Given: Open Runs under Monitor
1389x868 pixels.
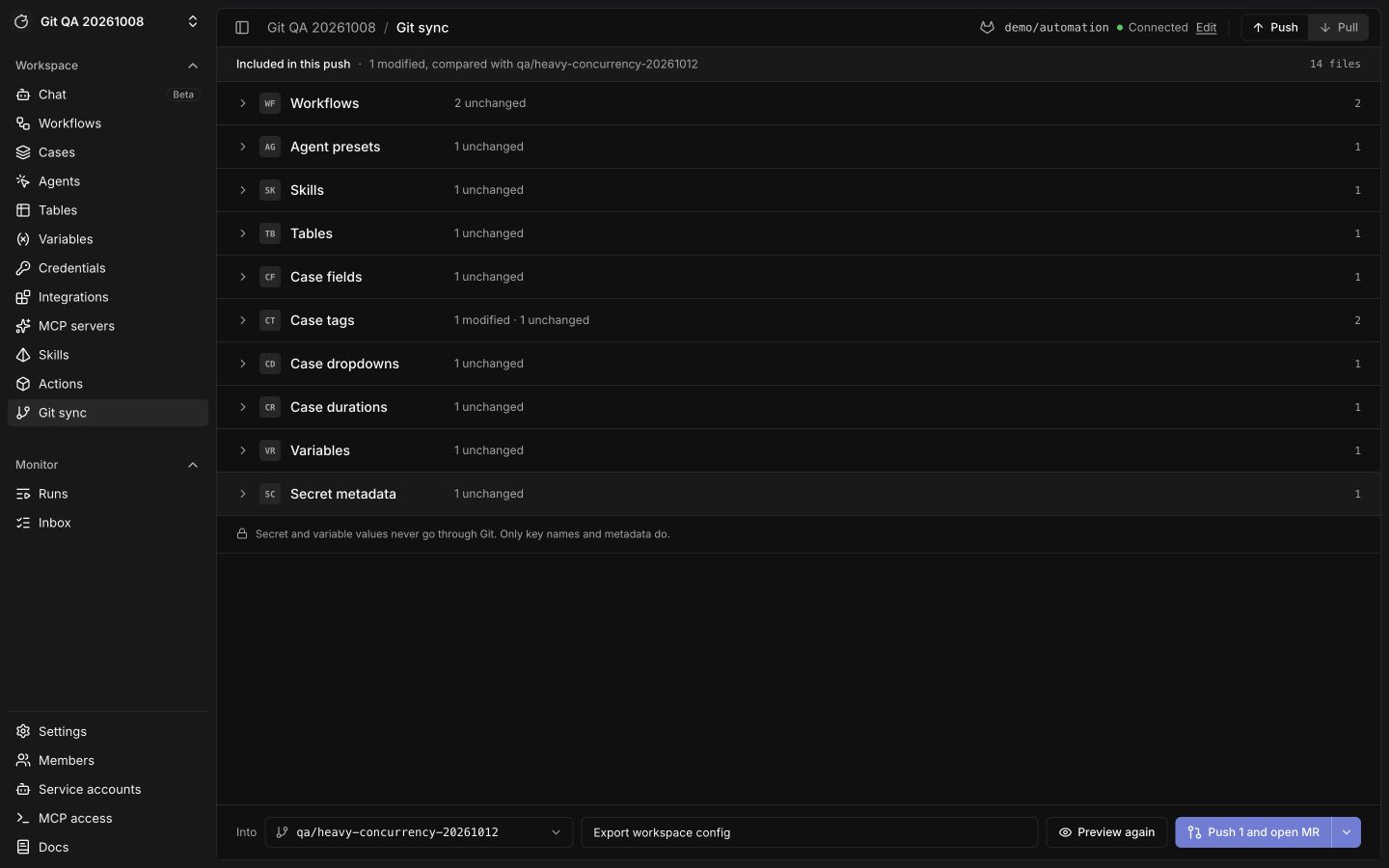Looking at the screenshot, I should (108, 494).
